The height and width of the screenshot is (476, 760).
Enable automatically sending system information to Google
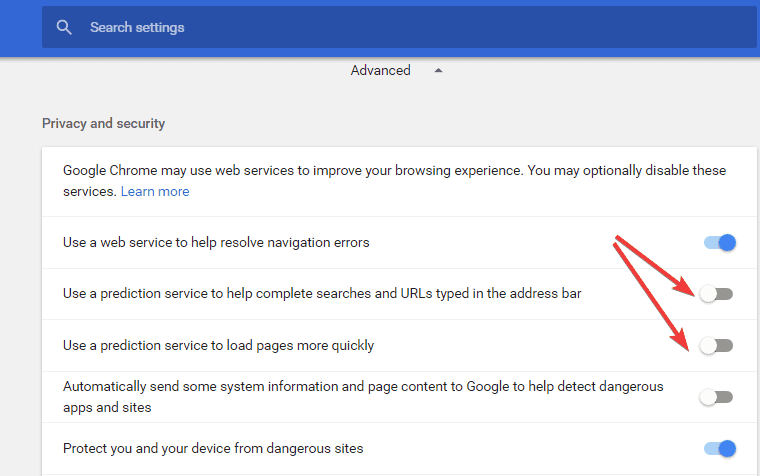tap(716, 397)
